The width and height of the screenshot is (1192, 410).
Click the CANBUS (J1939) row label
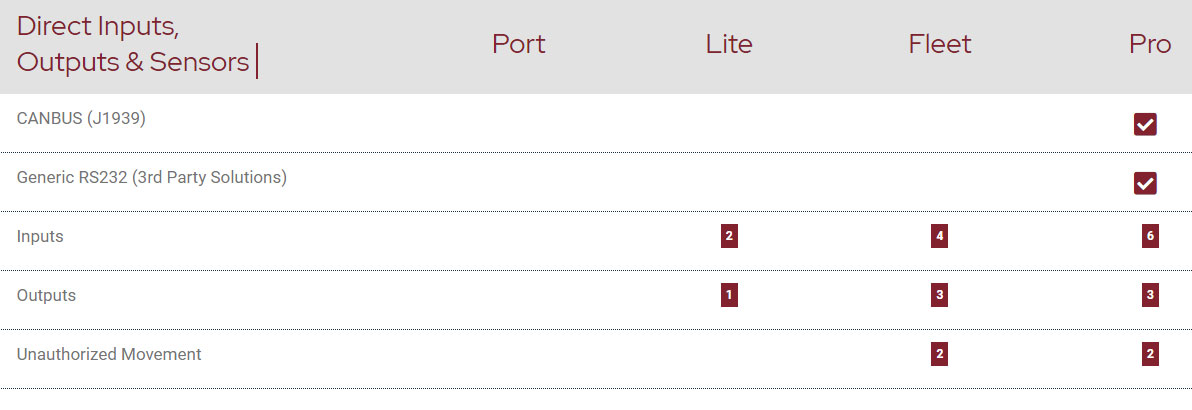[81, 119]
